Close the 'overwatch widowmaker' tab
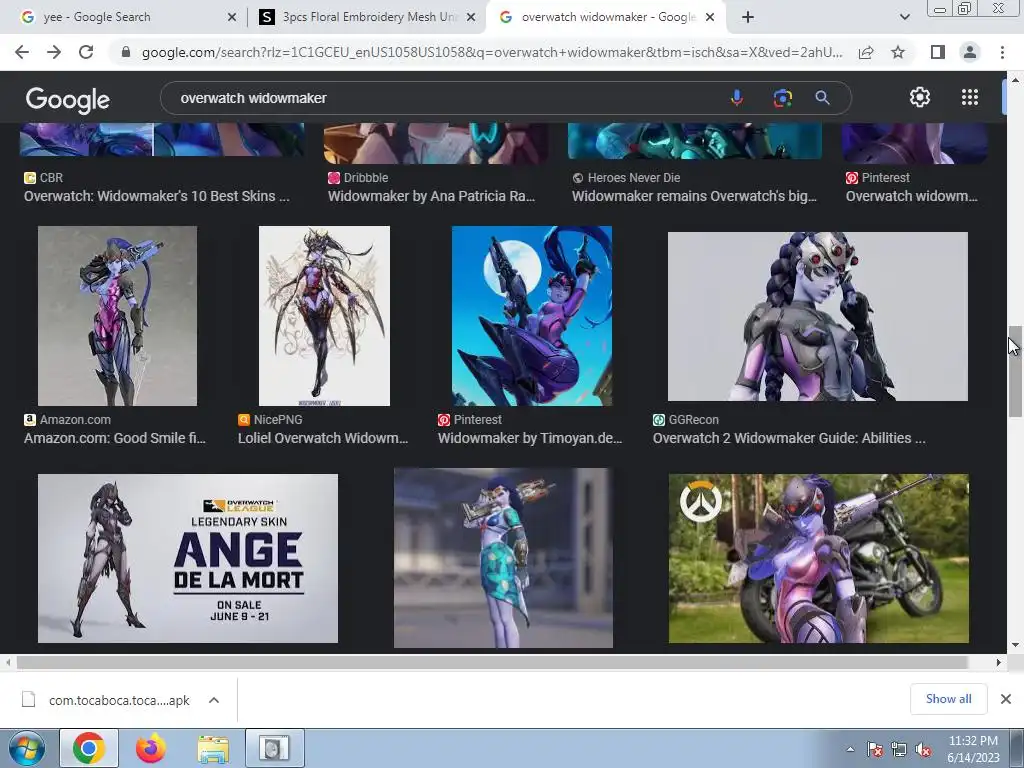This screenshot has width=1024, height=768. [710, 17]
